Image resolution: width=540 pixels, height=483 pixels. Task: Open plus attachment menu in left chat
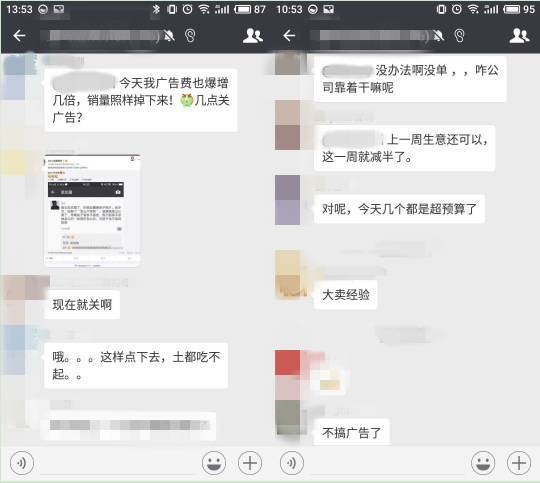click(x=250, y=463)
